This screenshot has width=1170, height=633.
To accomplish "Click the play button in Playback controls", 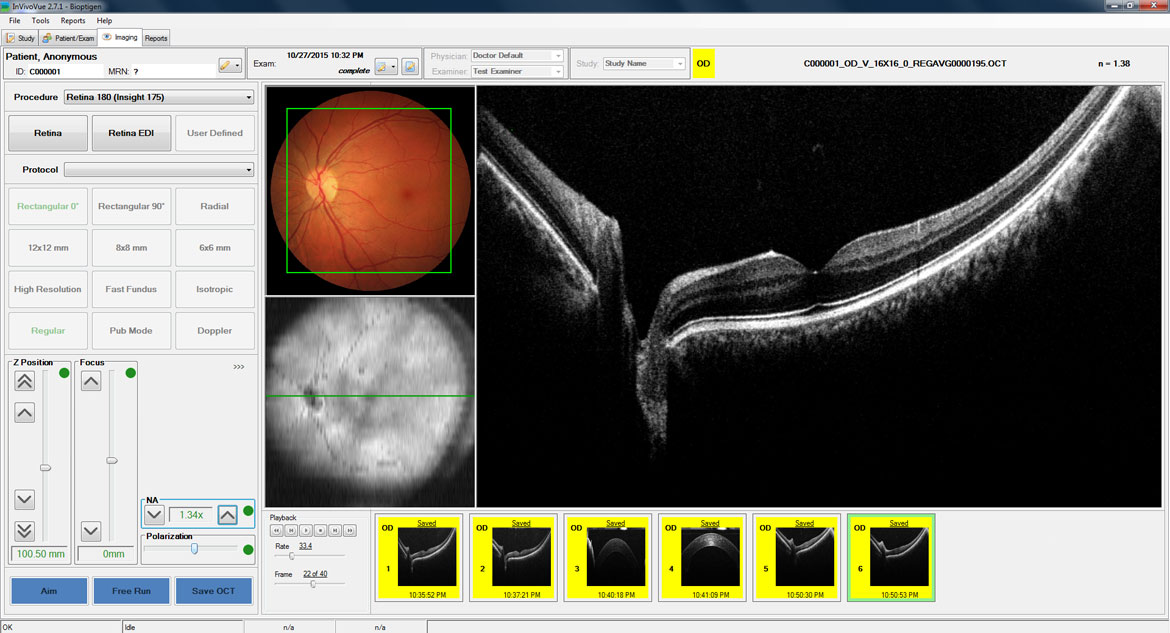I will pyautogui.click(x=306, y=530).
